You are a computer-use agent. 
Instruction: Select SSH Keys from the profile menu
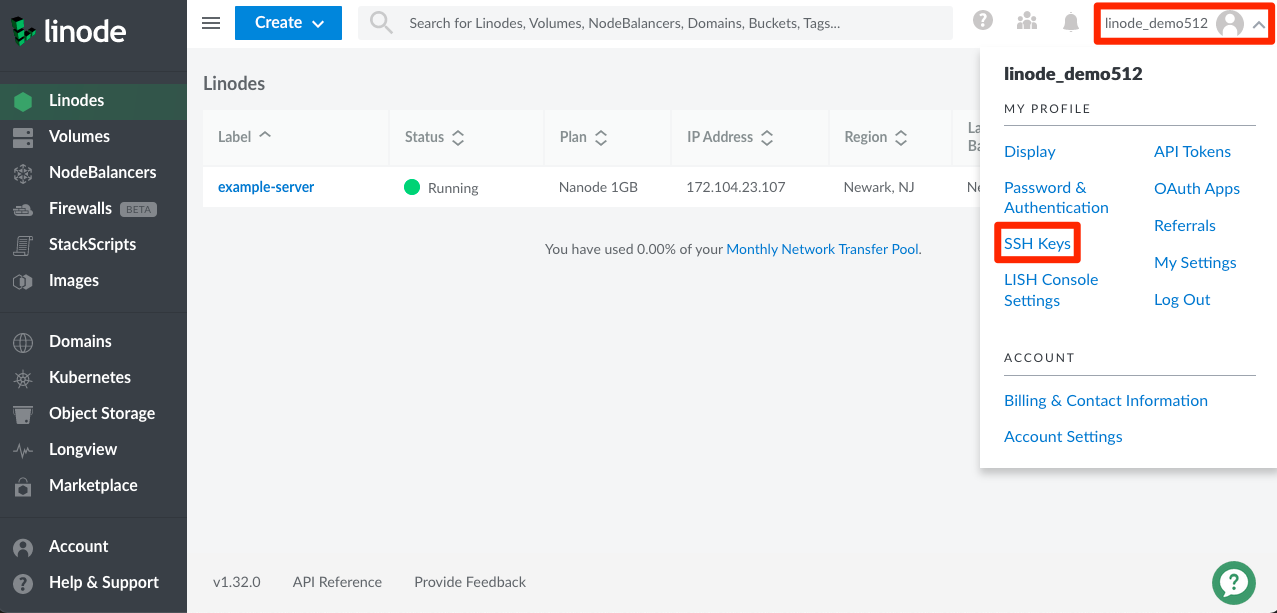click(1037, 242)
